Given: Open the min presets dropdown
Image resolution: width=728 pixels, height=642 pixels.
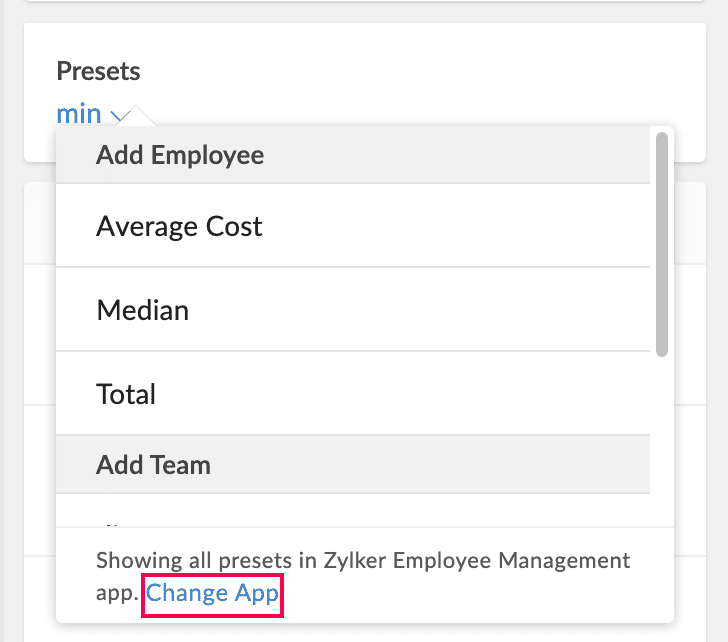Looking at the screenshot, I should pyautogui.click(x=79, y=114).
